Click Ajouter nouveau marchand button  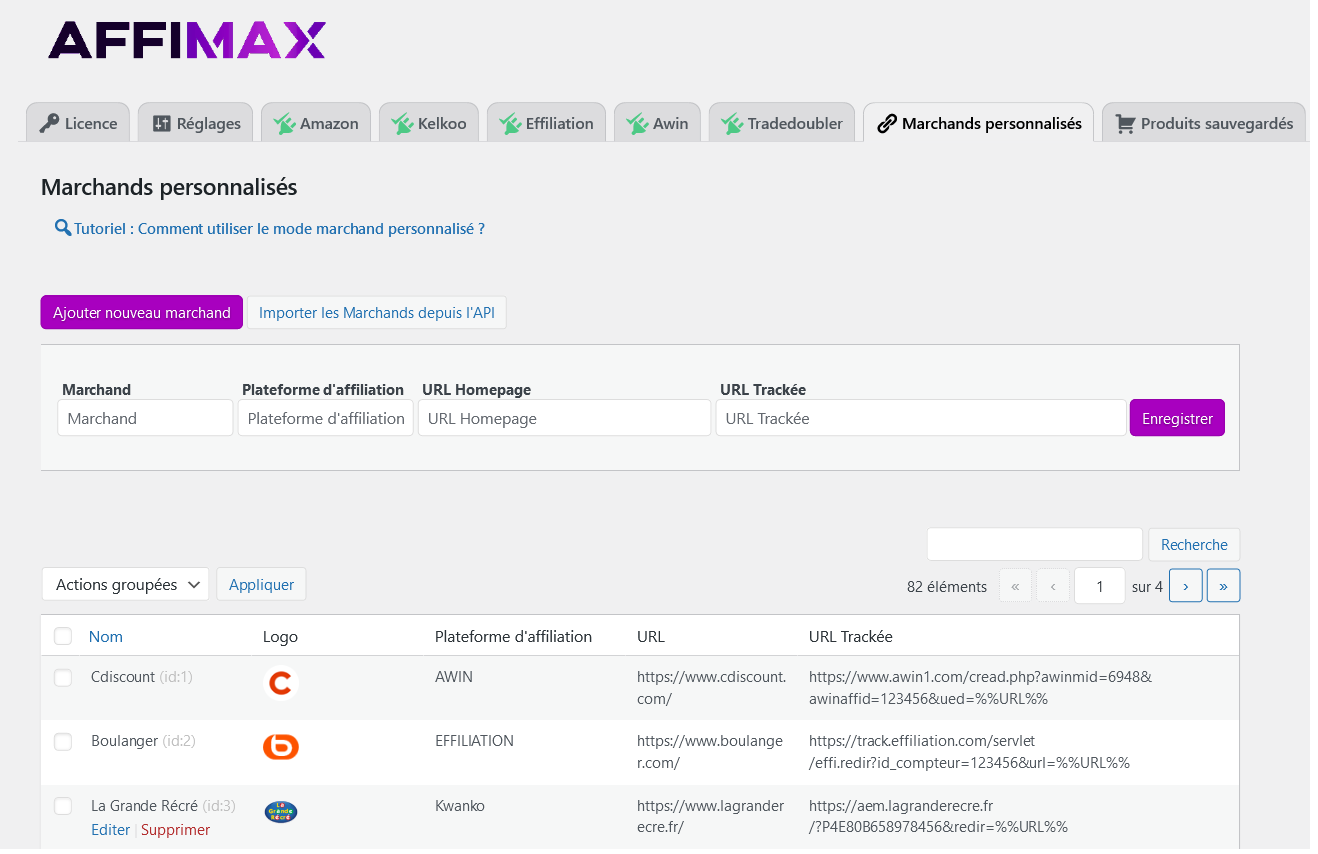click(x=142, y=312)
